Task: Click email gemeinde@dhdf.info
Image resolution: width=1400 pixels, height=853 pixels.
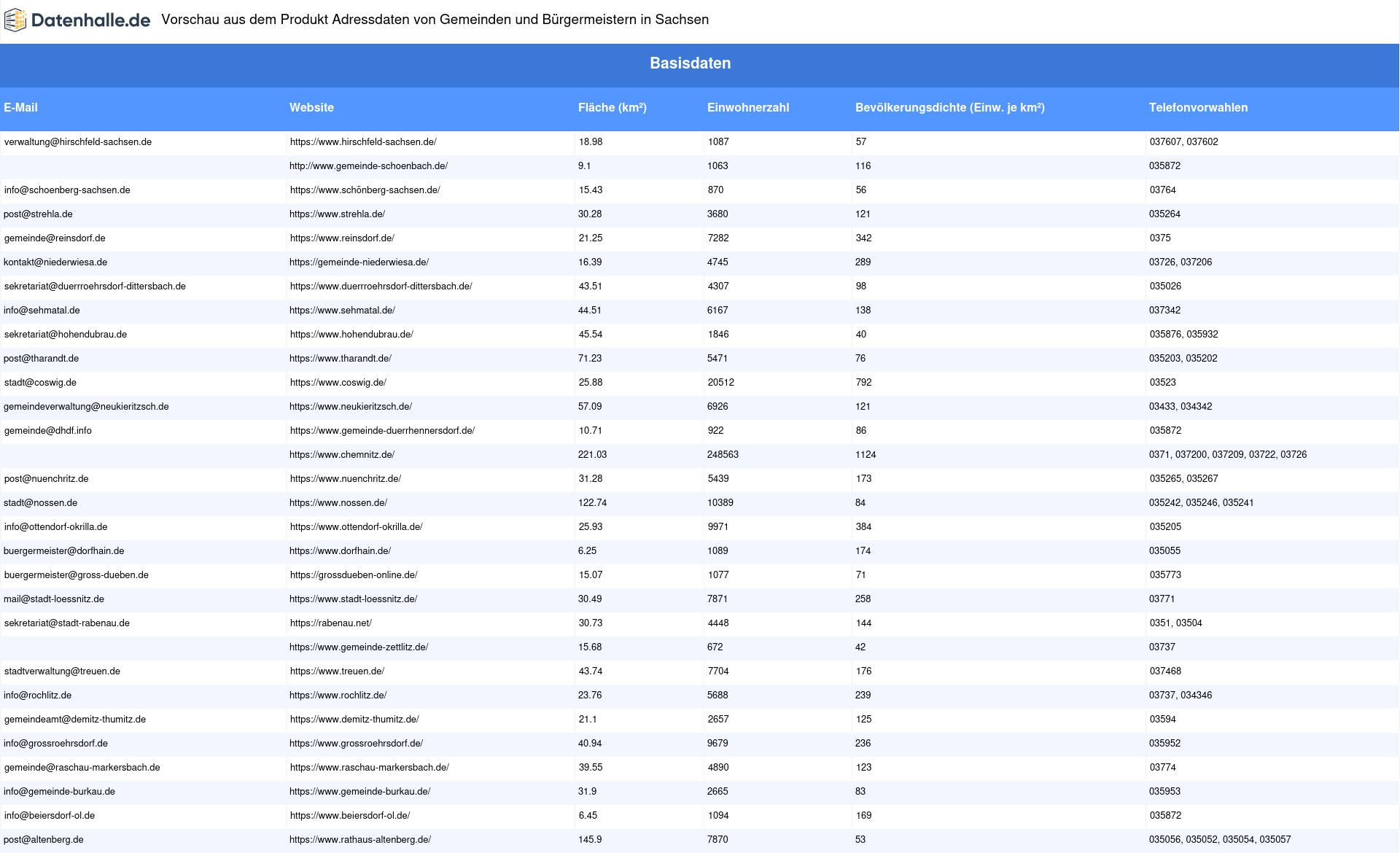Action: click(48, 431)
